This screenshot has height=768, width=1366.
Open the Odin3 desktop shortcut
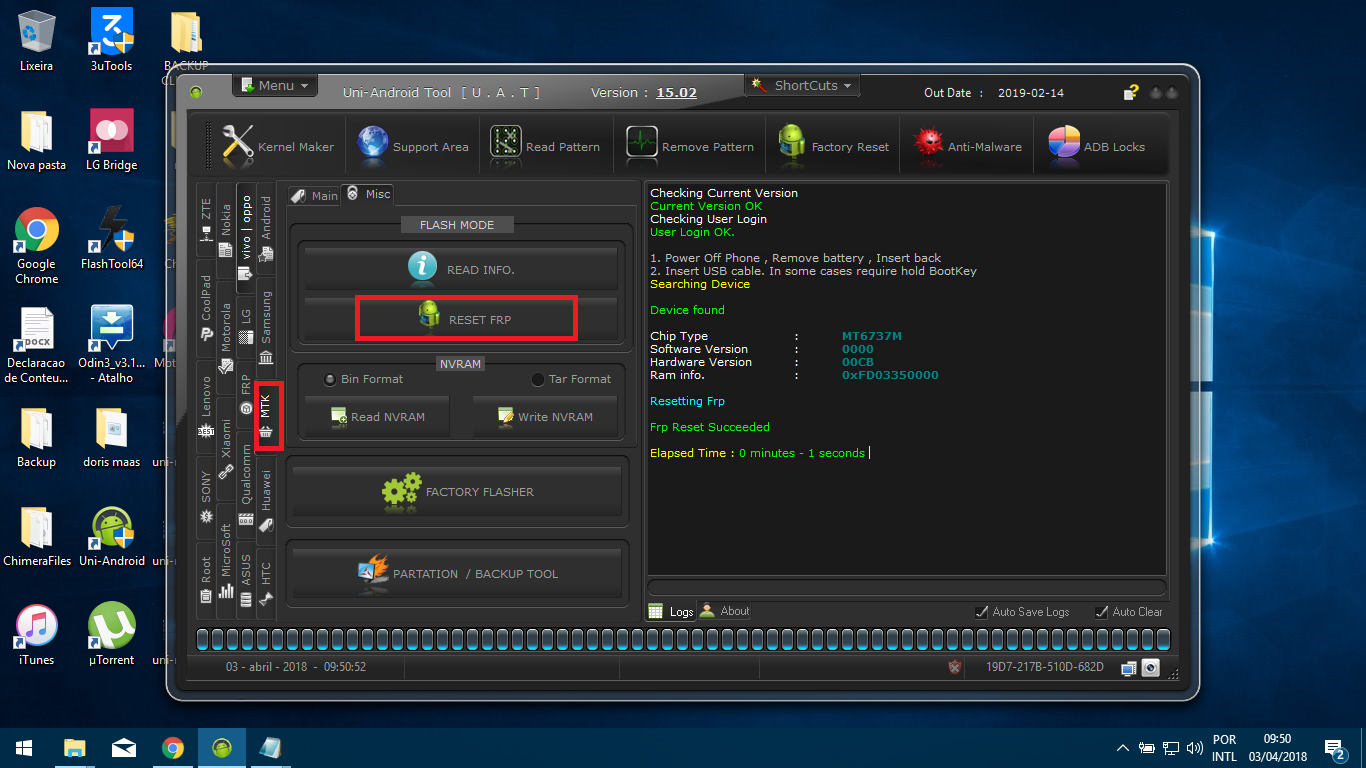click(x=112, y=344)
